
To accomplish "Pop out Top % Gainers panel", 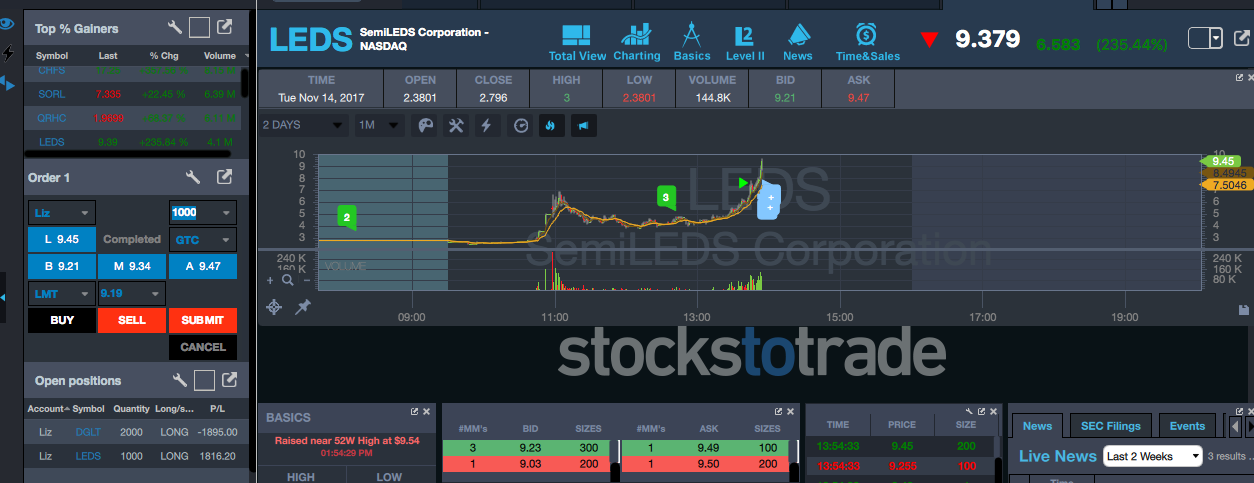I will pyautogui.click(x=225, y=28).
